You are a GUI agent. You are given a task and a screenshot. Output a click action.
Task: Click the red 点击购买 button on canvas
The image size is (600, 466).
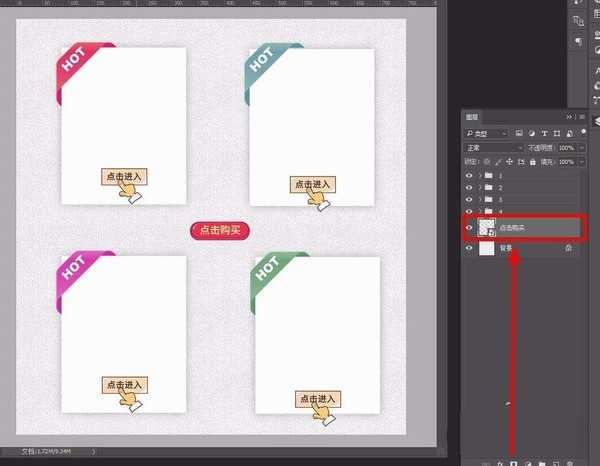point(220,231)
